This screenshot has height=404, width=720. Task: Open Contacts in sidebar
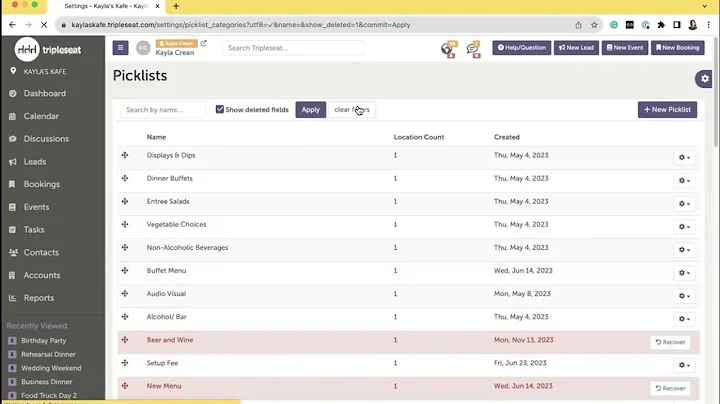point(41,252)
